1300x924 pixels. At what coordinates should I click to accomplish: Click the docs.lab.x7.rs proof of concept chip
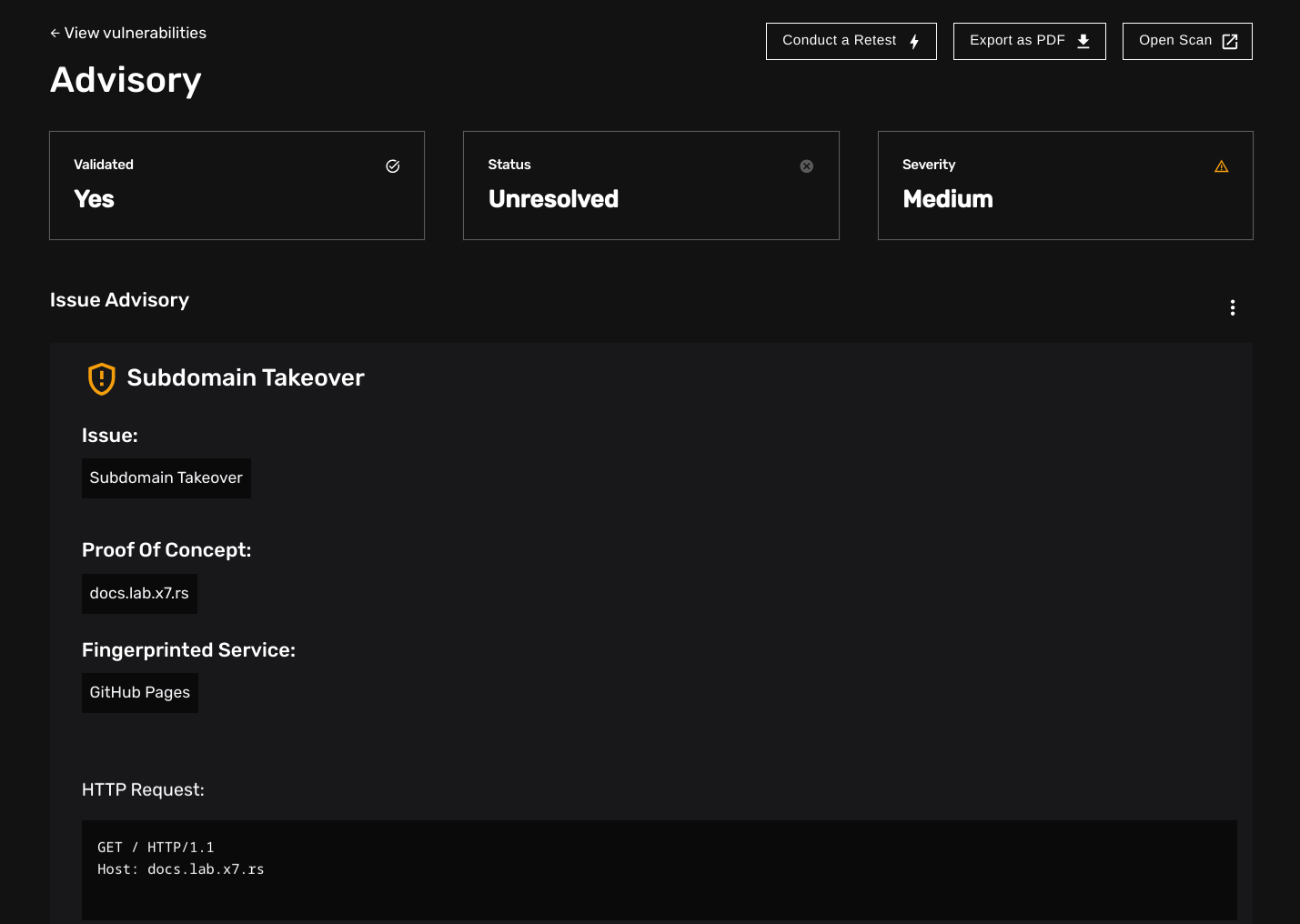tap(138, 593)
